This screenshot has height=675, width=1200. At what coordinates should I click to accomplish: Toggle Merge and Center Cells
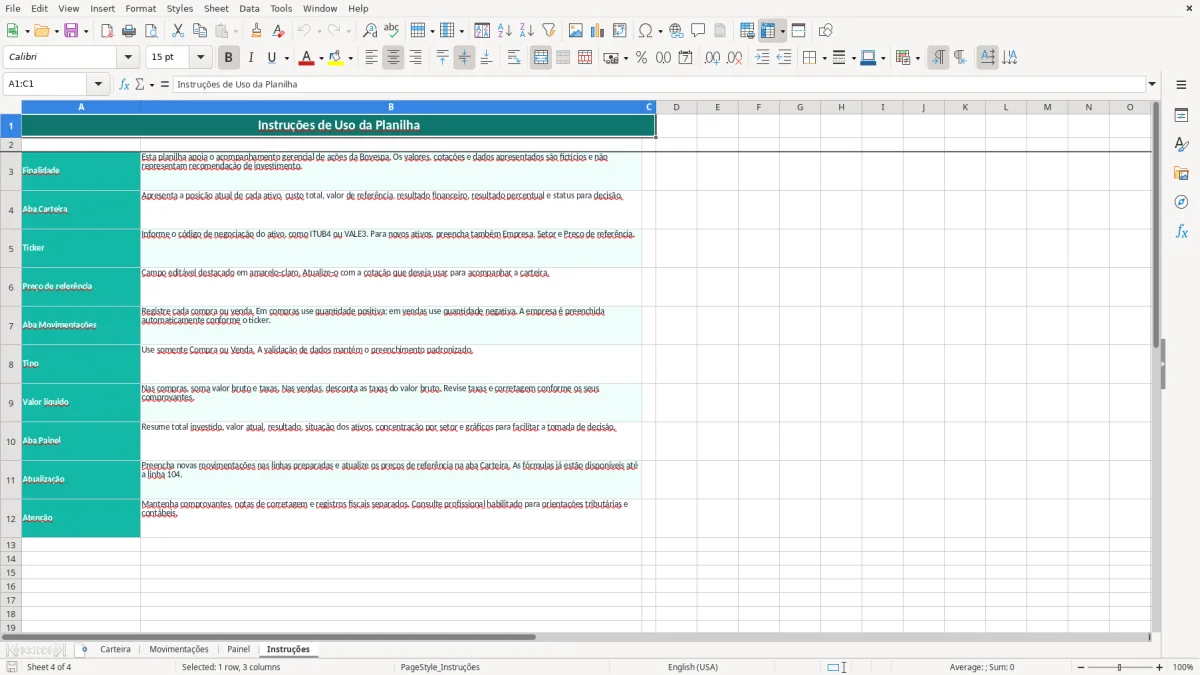pyautogui.click(x=541, y=58)
